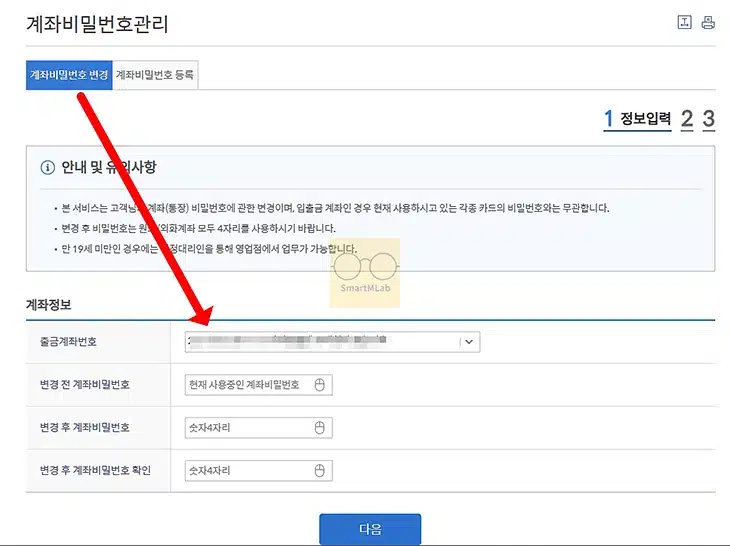Select the 출금계좌번호 account combo box

322,342
